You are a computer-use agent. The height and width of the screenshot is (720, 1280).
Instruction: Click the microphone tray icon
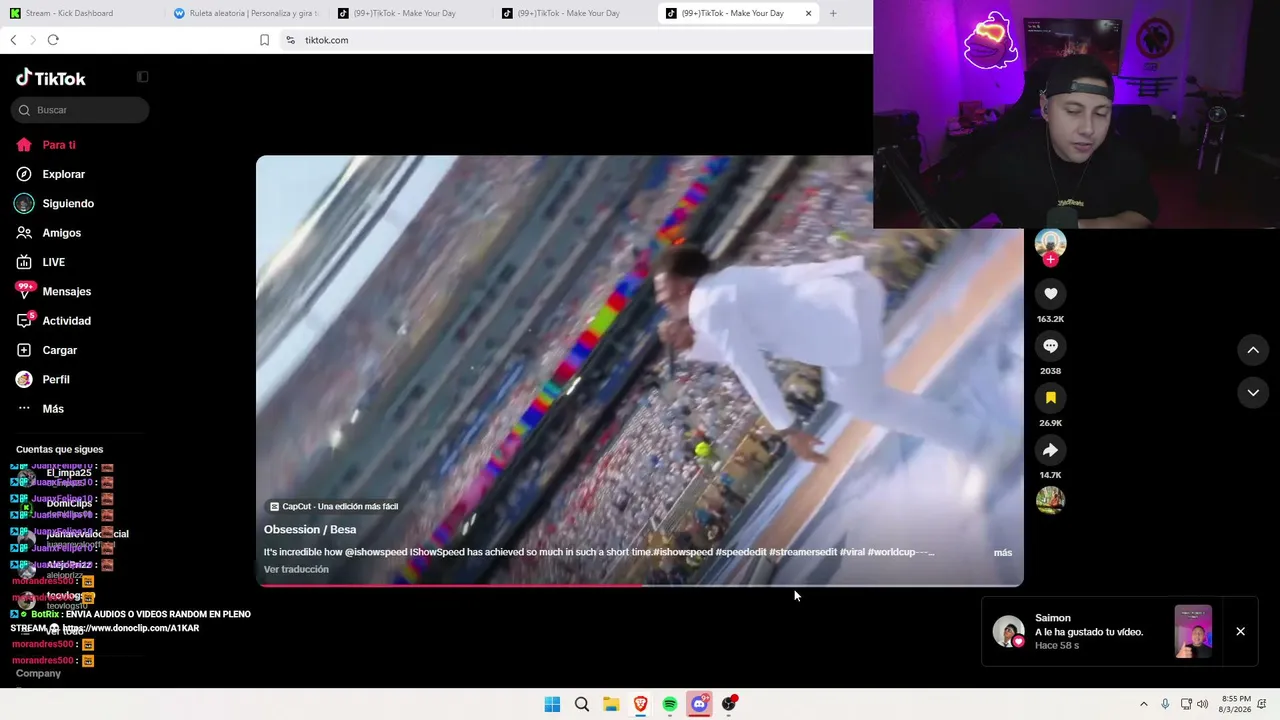[1165, 704]
